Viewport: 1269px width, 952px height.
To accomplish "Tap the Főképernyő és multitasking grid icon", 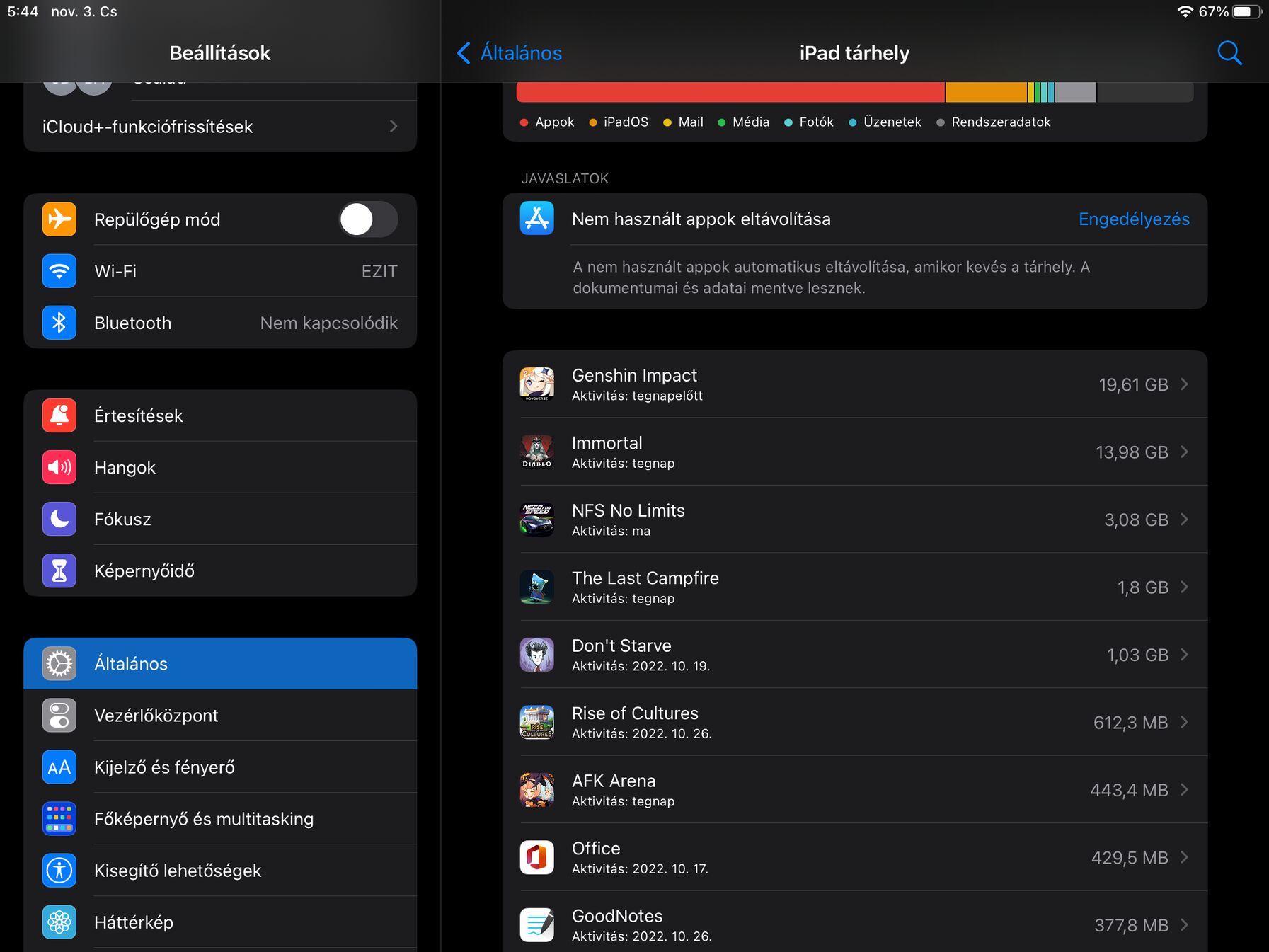I will (x=59, y=819).
